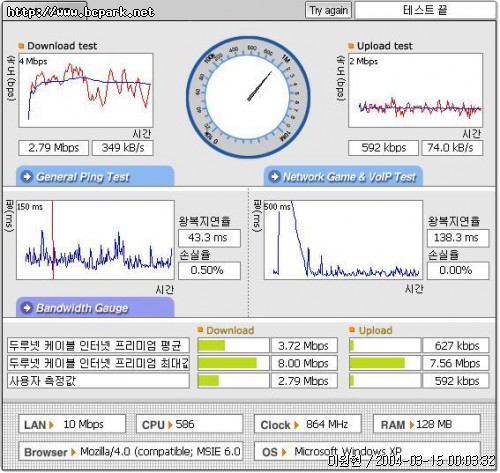Click the 627 kbps upload progress bar
The width and height of the screenshot is (500, 473).
[385, 345]
